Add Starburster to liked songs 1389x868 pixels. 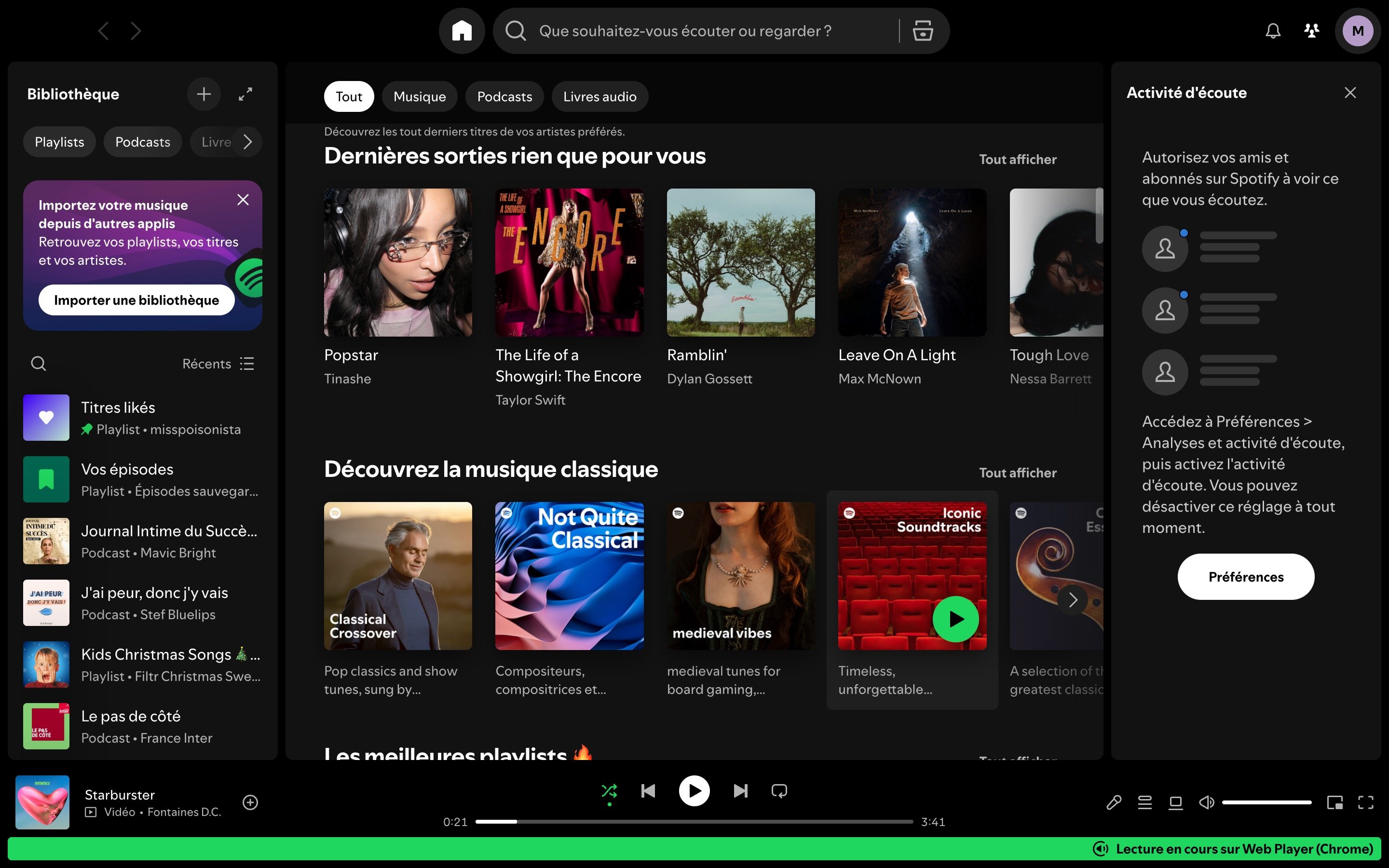coord(250,802)
